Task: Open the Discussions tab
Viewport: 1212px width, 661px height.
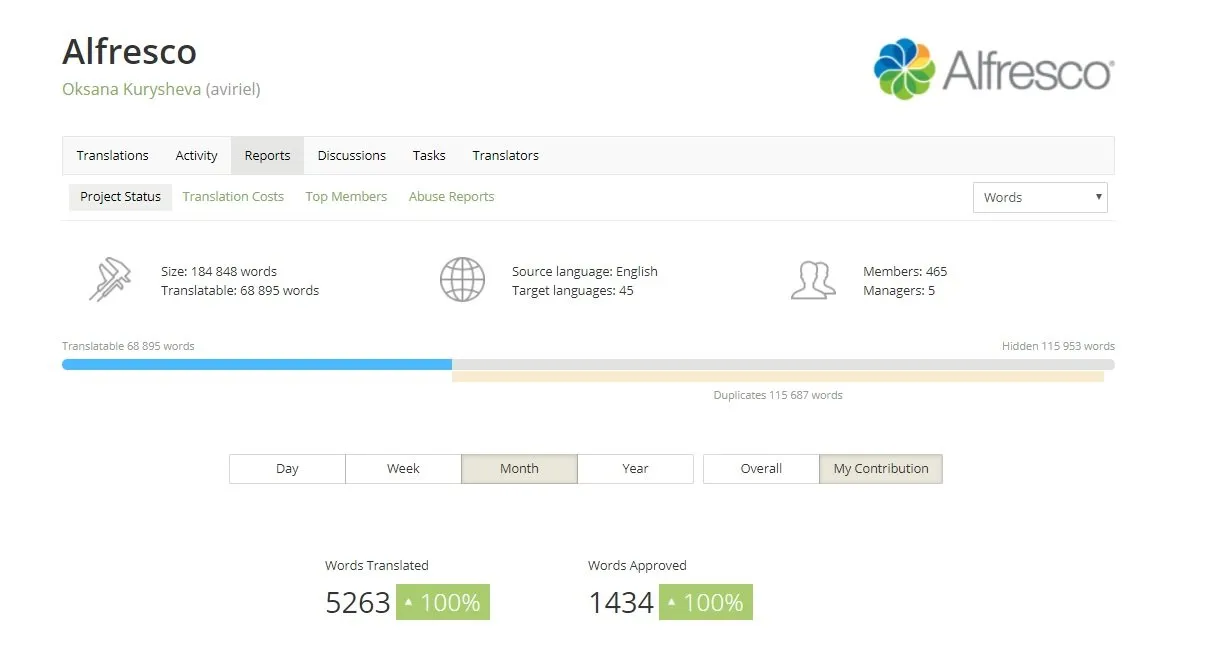Action: [351, 156]
